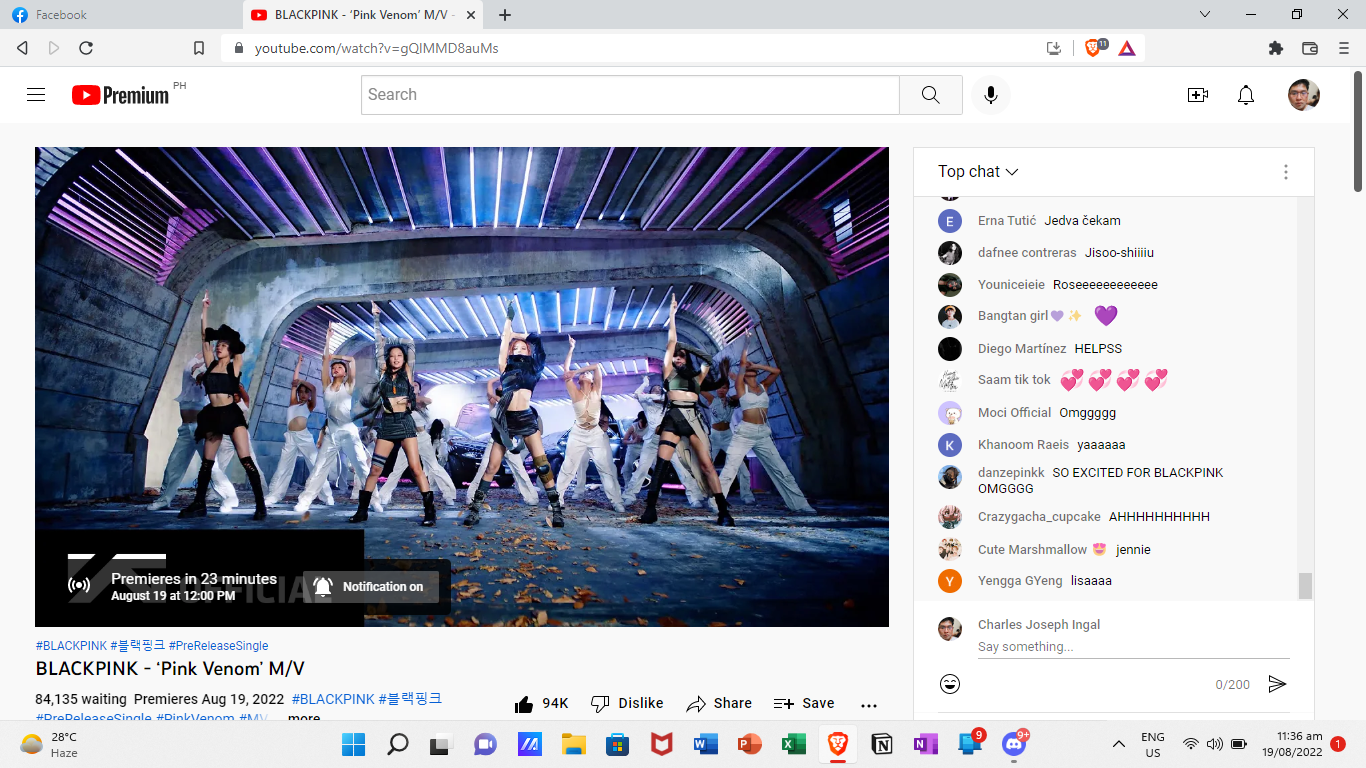Open browser extensions puzzle icon
Viewport: 1366px width, 768px height.
[1275, 48]
